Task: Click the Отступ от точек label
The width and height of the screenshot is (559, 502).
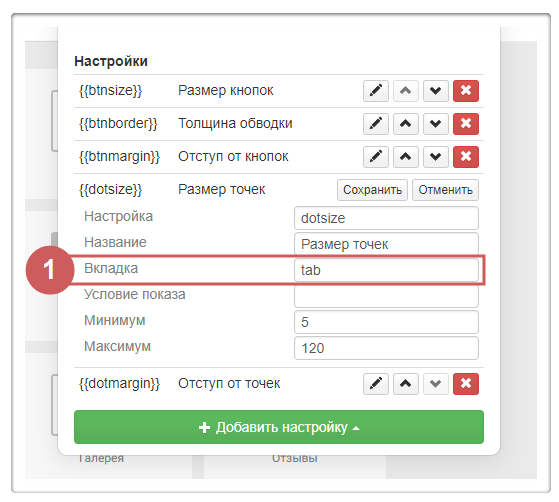Action: [x=229, y=384]
